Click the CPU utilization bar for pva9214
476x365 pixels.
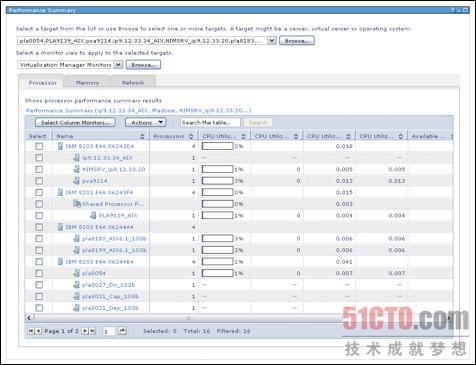coord(218,181)
